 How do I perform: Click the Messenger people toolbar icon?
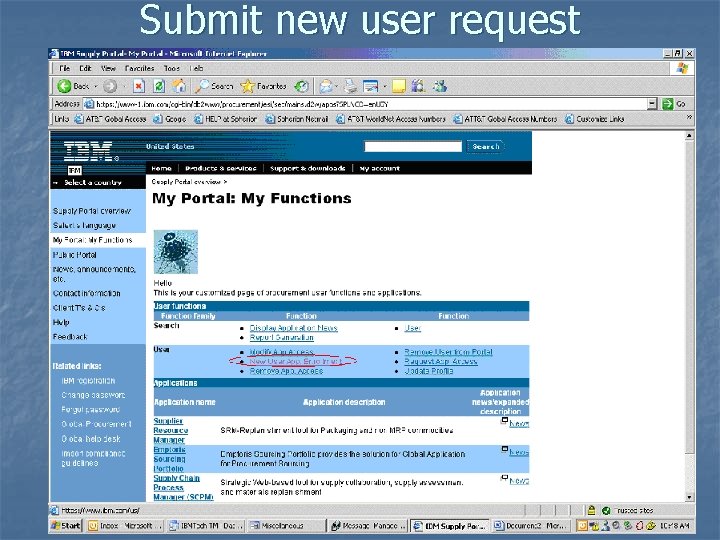(439, 86)
